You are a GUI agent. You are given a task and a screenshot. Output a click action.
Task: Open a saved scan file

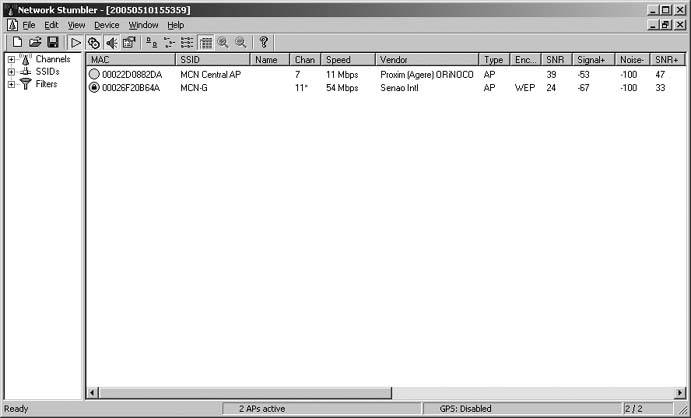35,42
